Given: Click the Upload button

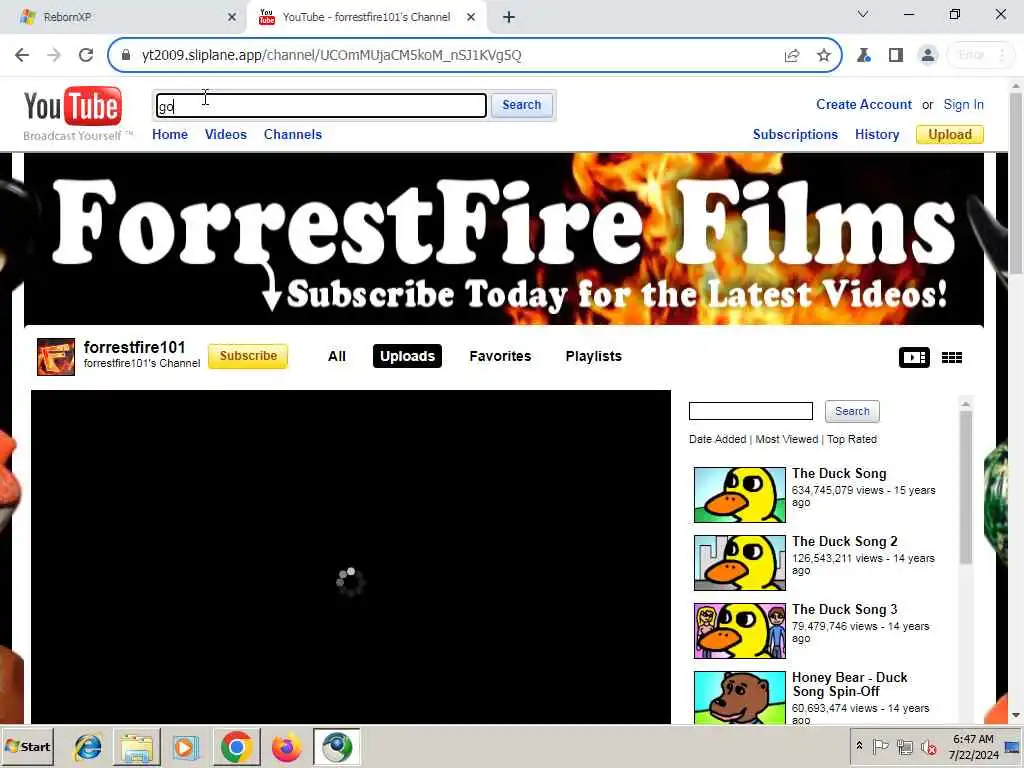Looking at the screenshot, I should [x=950, y=134].
